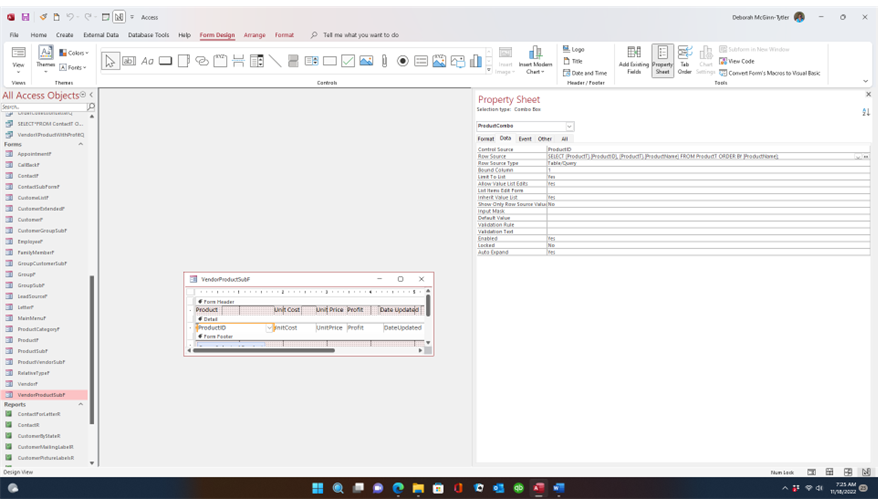Click Convert Form's Macros to Visual Basic
This screenshot has width=878, height=499.
[770, 73]
